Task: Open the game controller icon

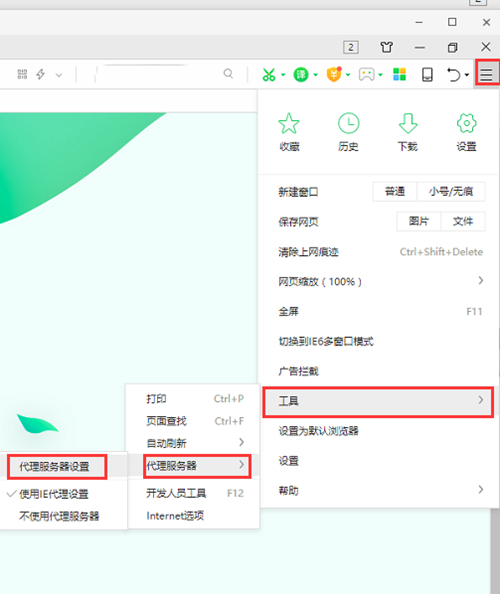Action: [x=366, y=75]
